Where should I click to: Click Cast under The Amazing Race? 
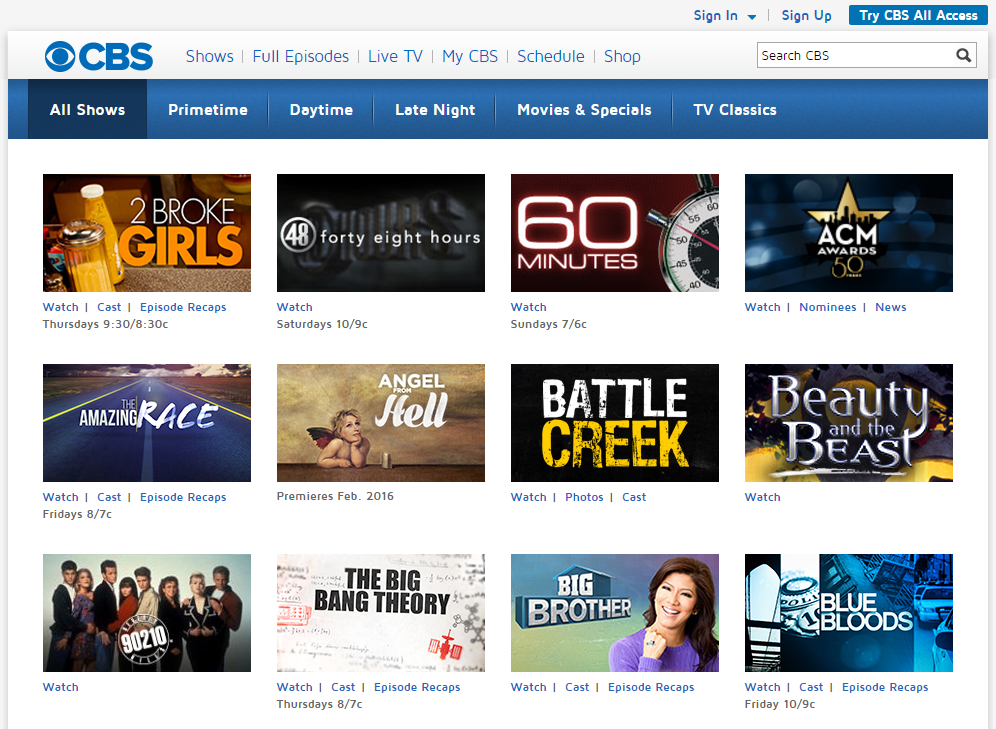point(109,497)
